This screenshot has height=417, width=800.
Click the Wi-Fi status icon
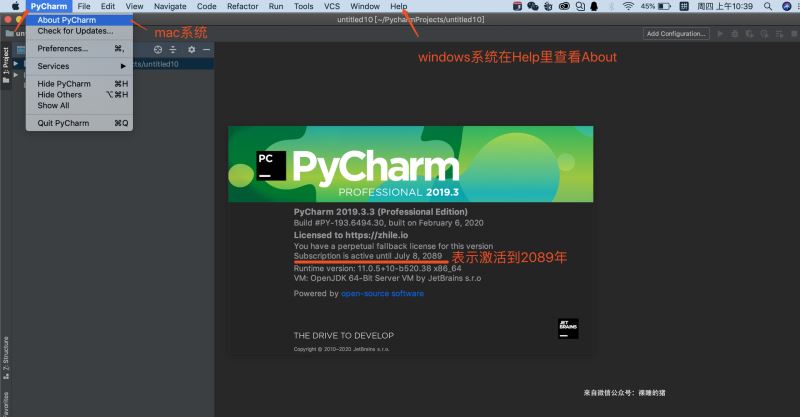(x=628, y=6)
